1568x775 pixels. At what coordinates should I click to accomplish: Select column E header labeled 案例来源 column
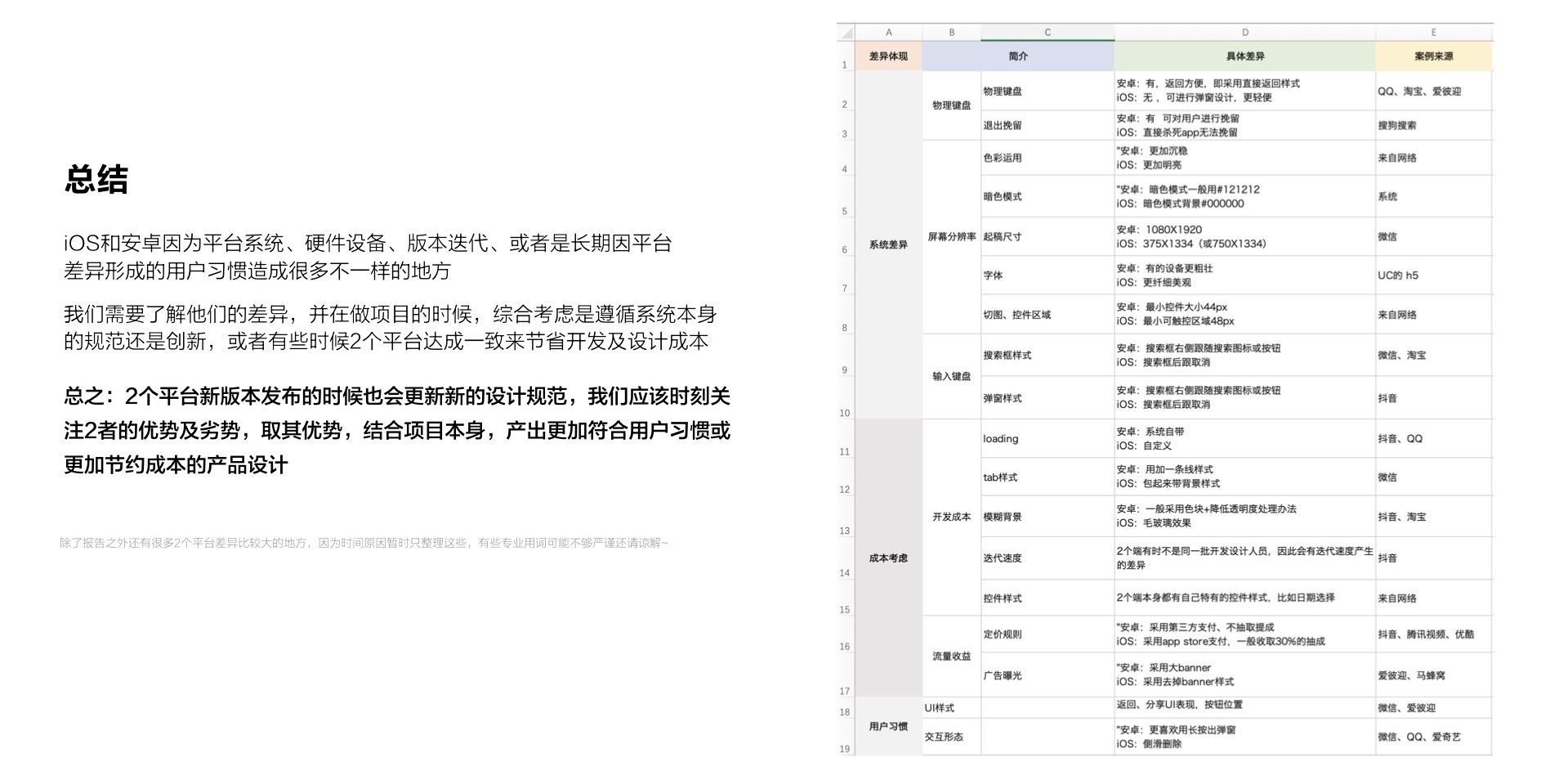[1435, 34]
